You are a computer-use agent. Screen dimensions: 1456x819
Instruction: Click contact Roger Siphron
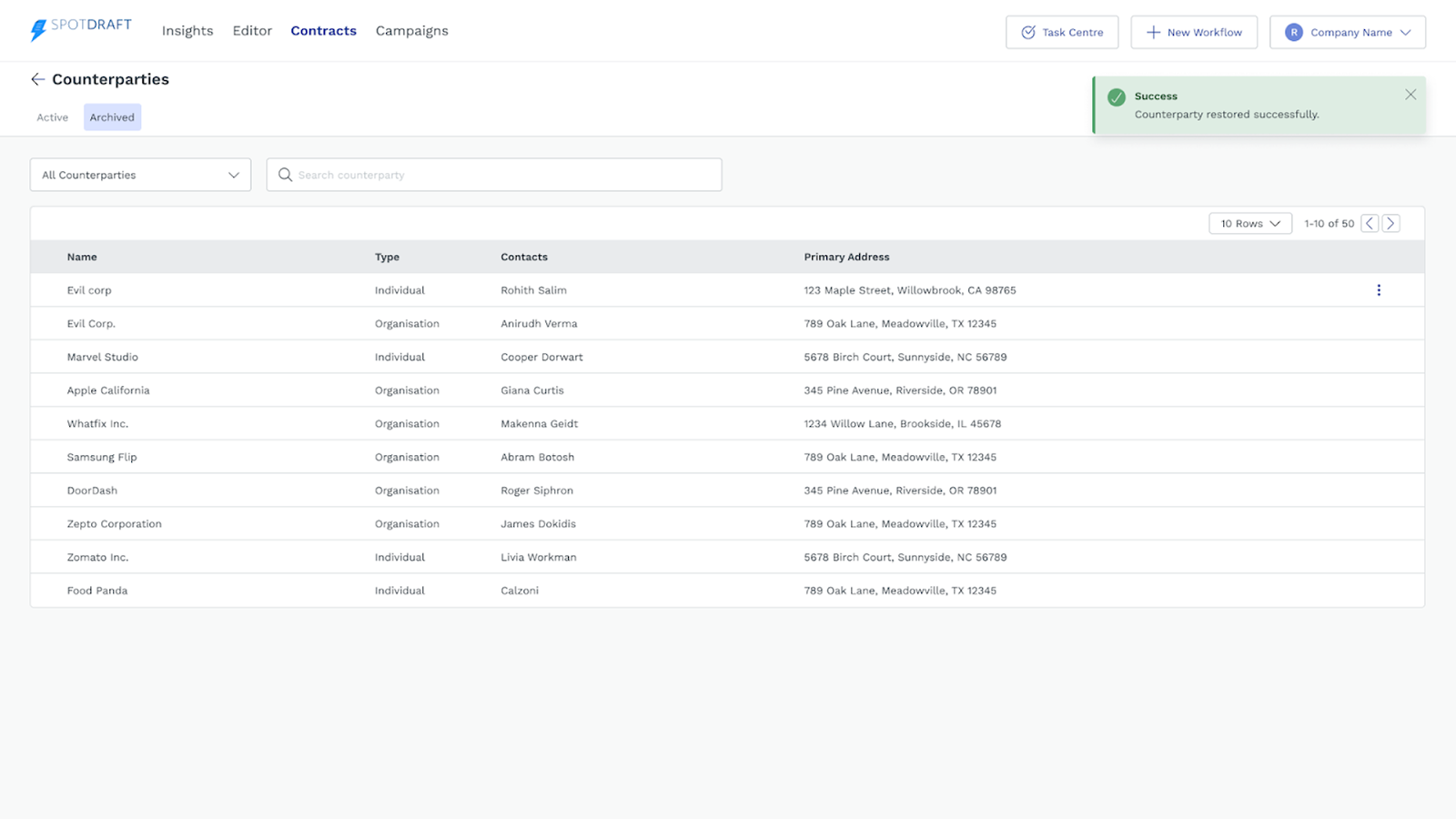(537, 490)
